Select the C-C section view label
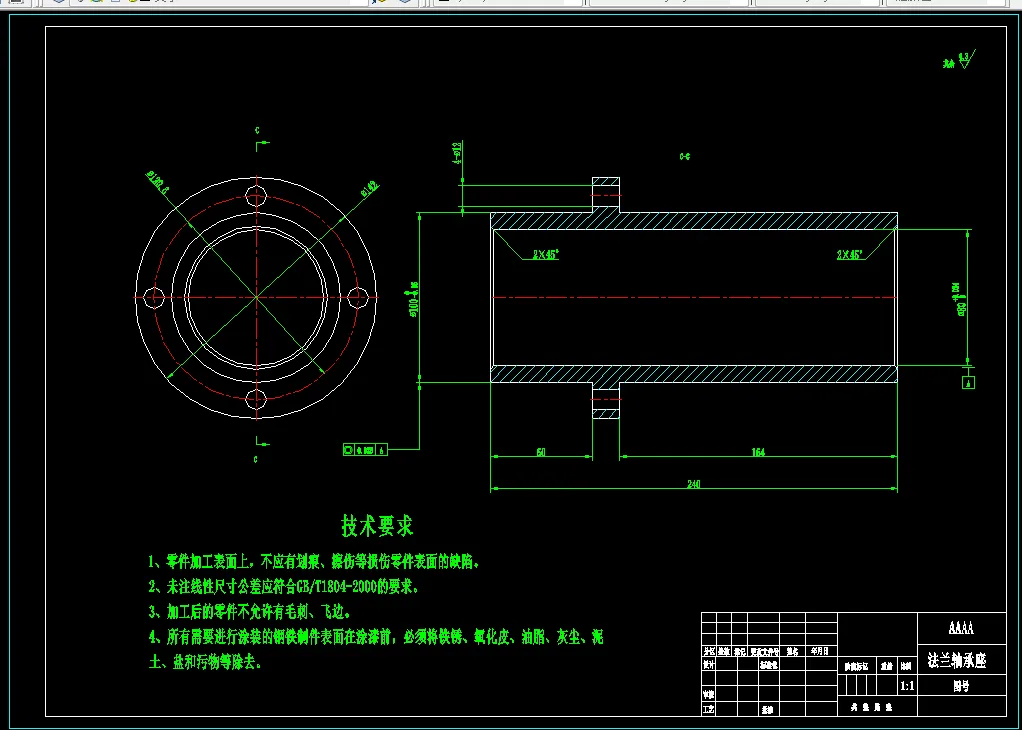 684,156
